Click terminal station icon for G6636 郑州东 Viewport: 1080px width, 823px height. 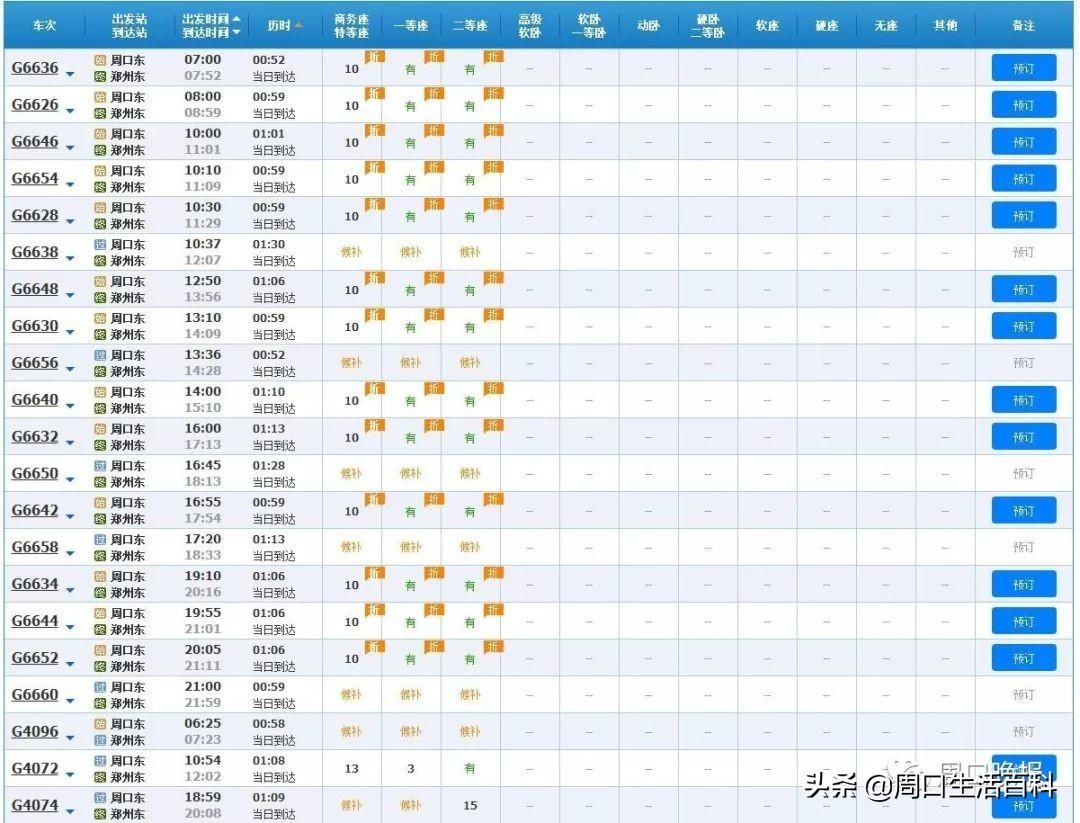click(100, 76)
